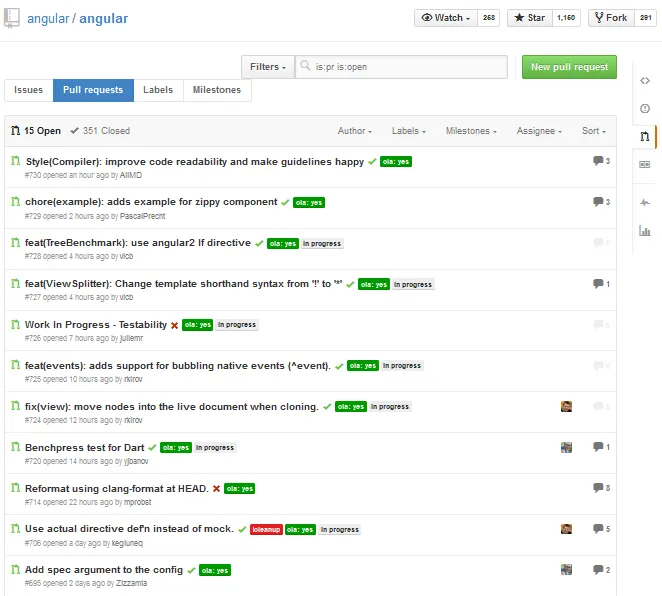Click author name mprobst

(x=138, y=502)
